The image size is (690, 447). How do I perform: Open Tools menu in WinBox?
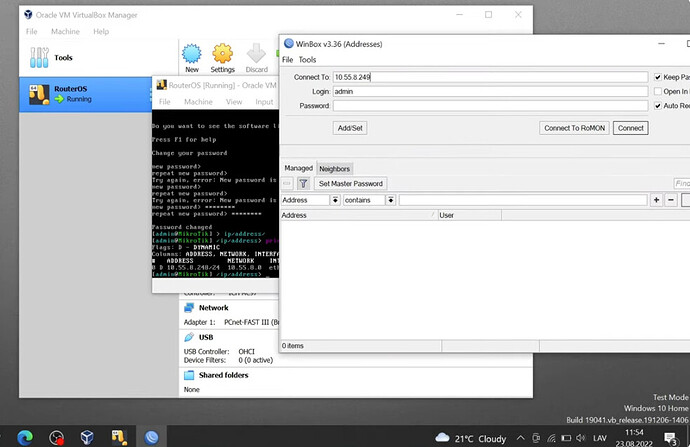coord(307,59)
